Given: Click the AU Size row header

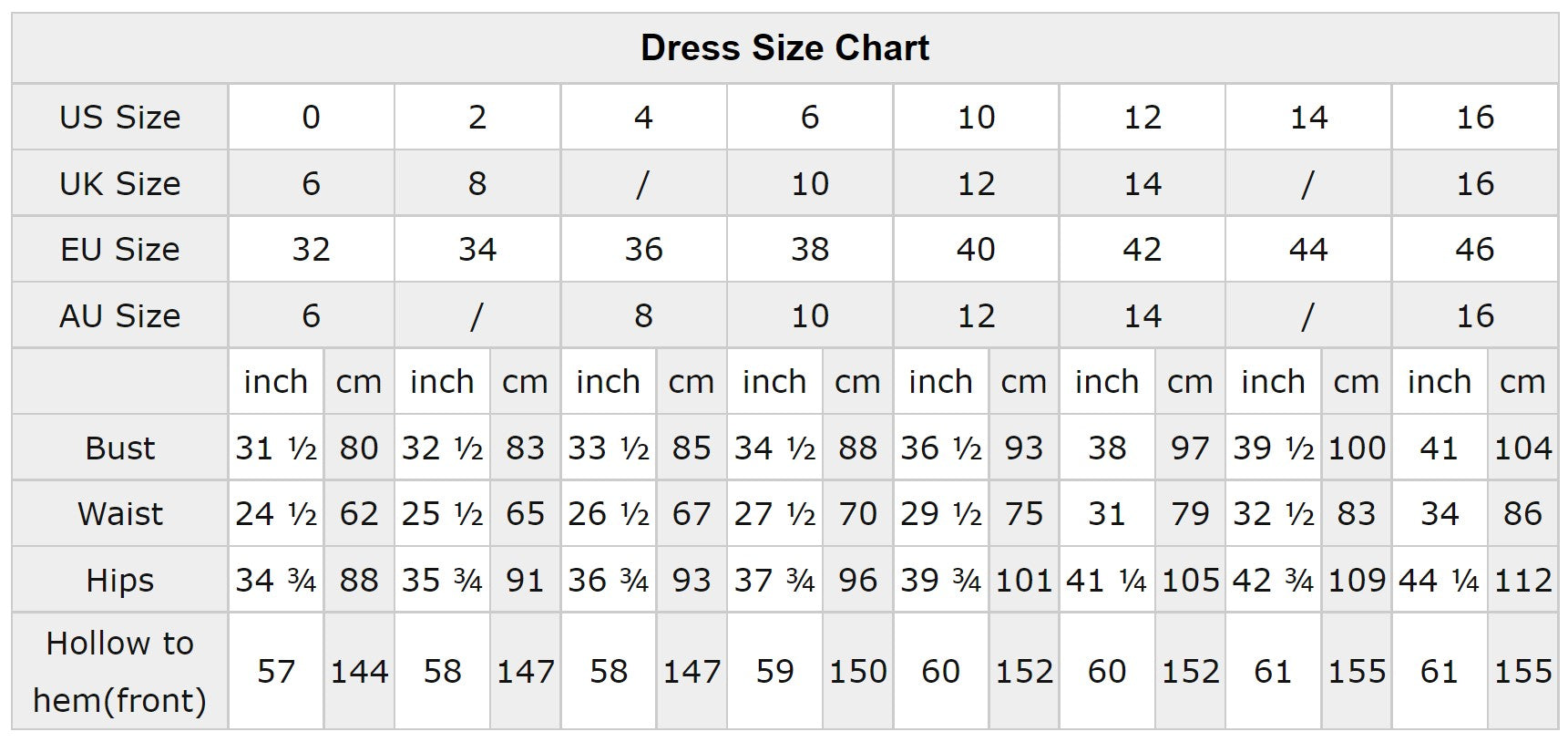Looking at the screenshot, I should [119, 316].
